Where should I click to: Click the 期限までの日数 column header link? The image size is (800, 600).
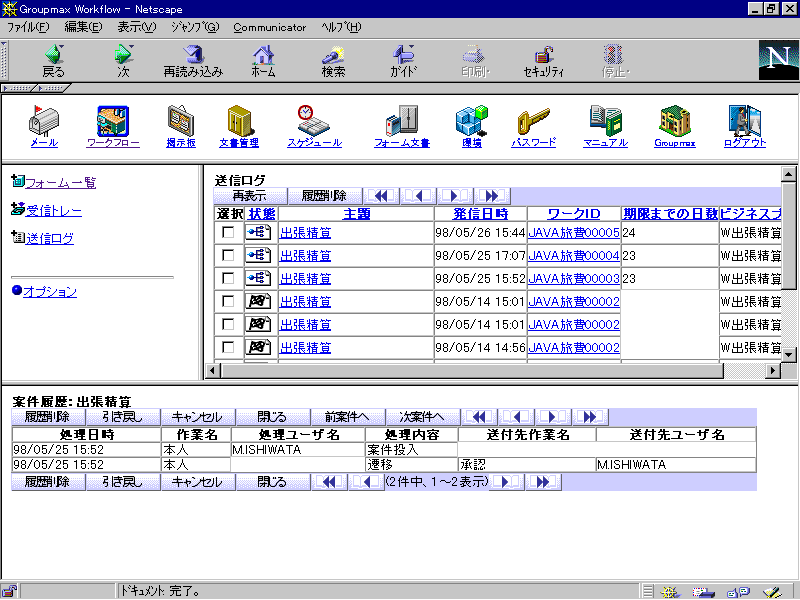[670, 214]
